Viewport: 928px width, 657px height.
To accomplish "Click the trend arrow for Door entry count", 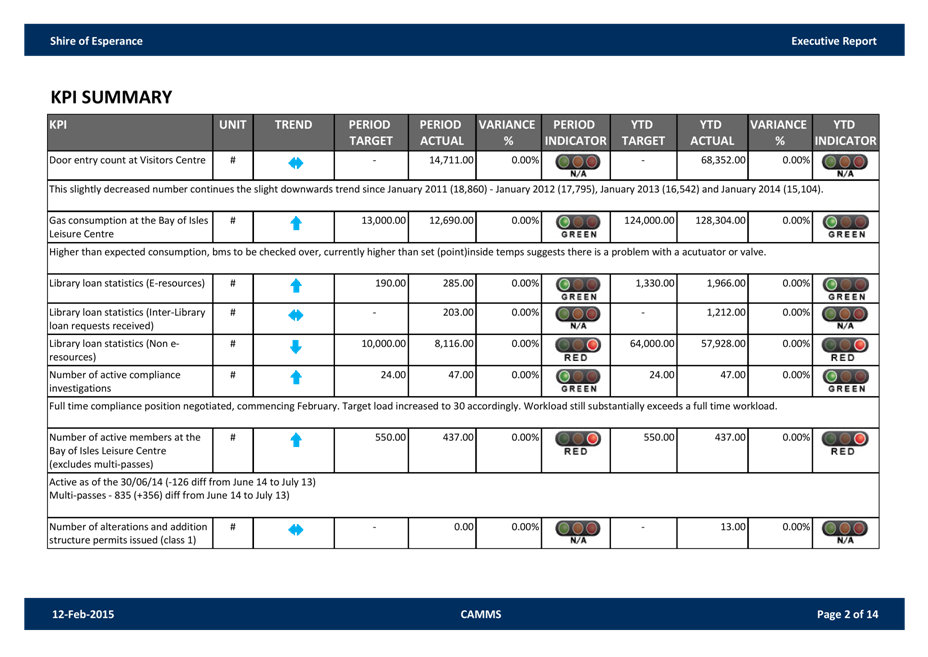I will pos(294,161).
